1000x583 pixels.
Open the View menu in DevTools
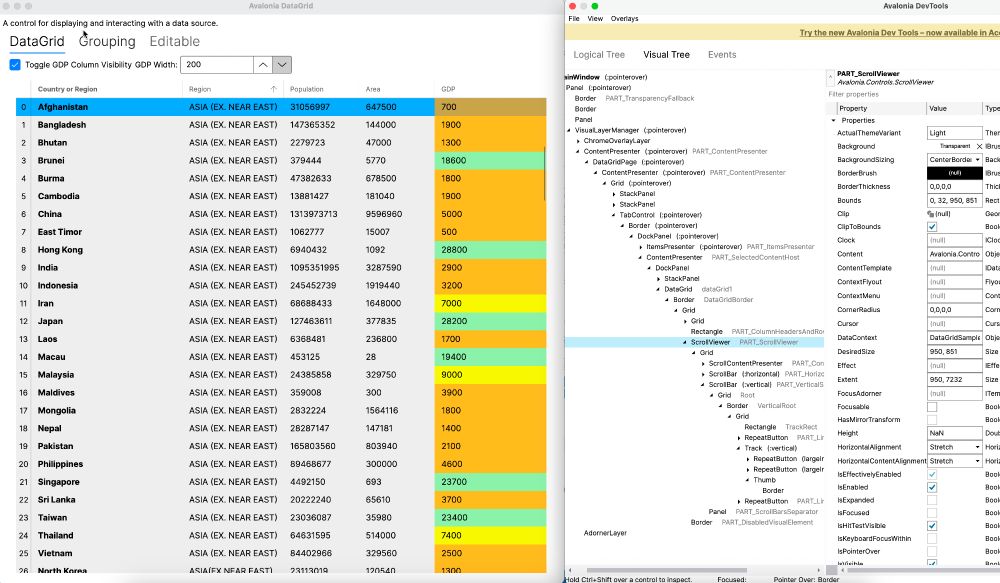[595, 18]
